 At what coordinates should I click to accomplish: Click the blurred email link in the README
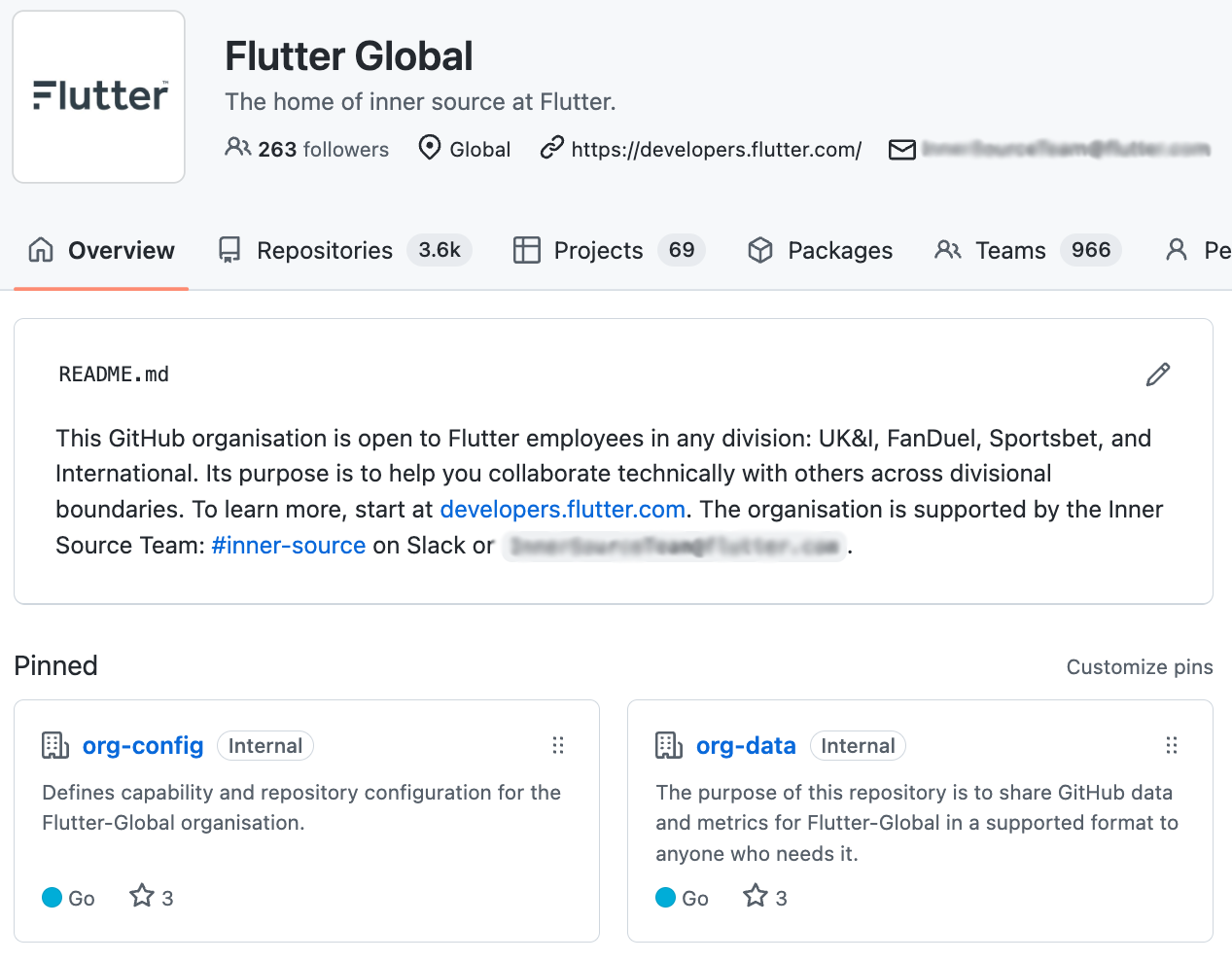click(675, 547)
